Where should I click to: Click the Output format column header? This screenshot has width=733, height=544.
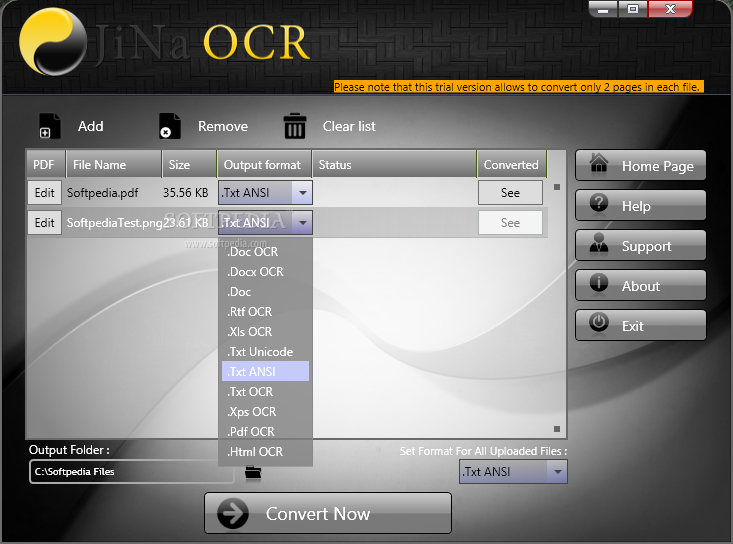click(264, 165)
